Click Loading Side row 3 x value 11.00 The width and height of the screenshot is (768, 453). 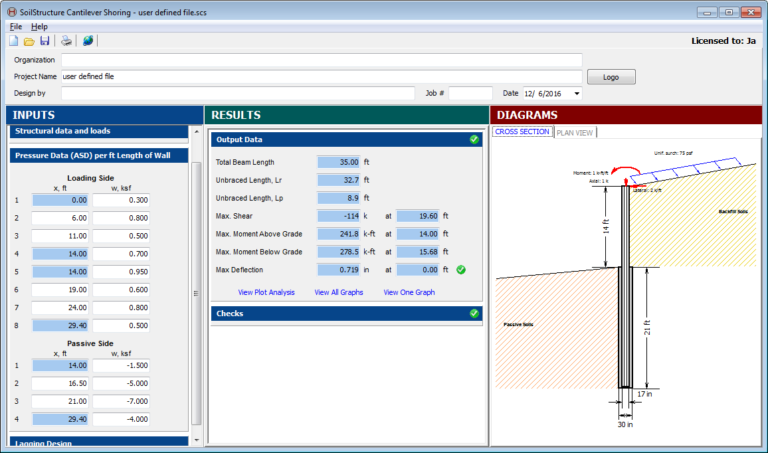click(60, 236)
